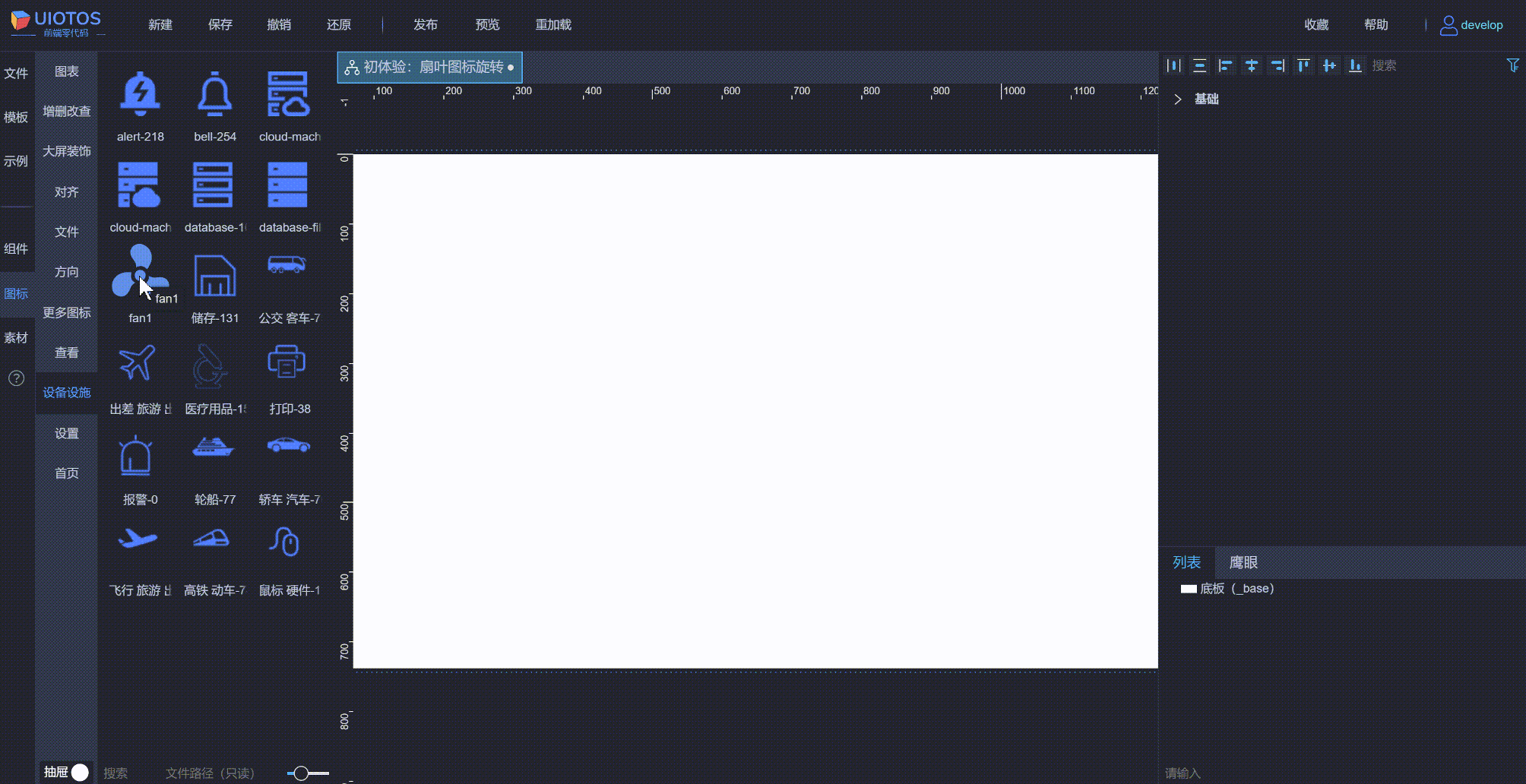
Task: Select the bell-254 icon
Action: [214, 94]
